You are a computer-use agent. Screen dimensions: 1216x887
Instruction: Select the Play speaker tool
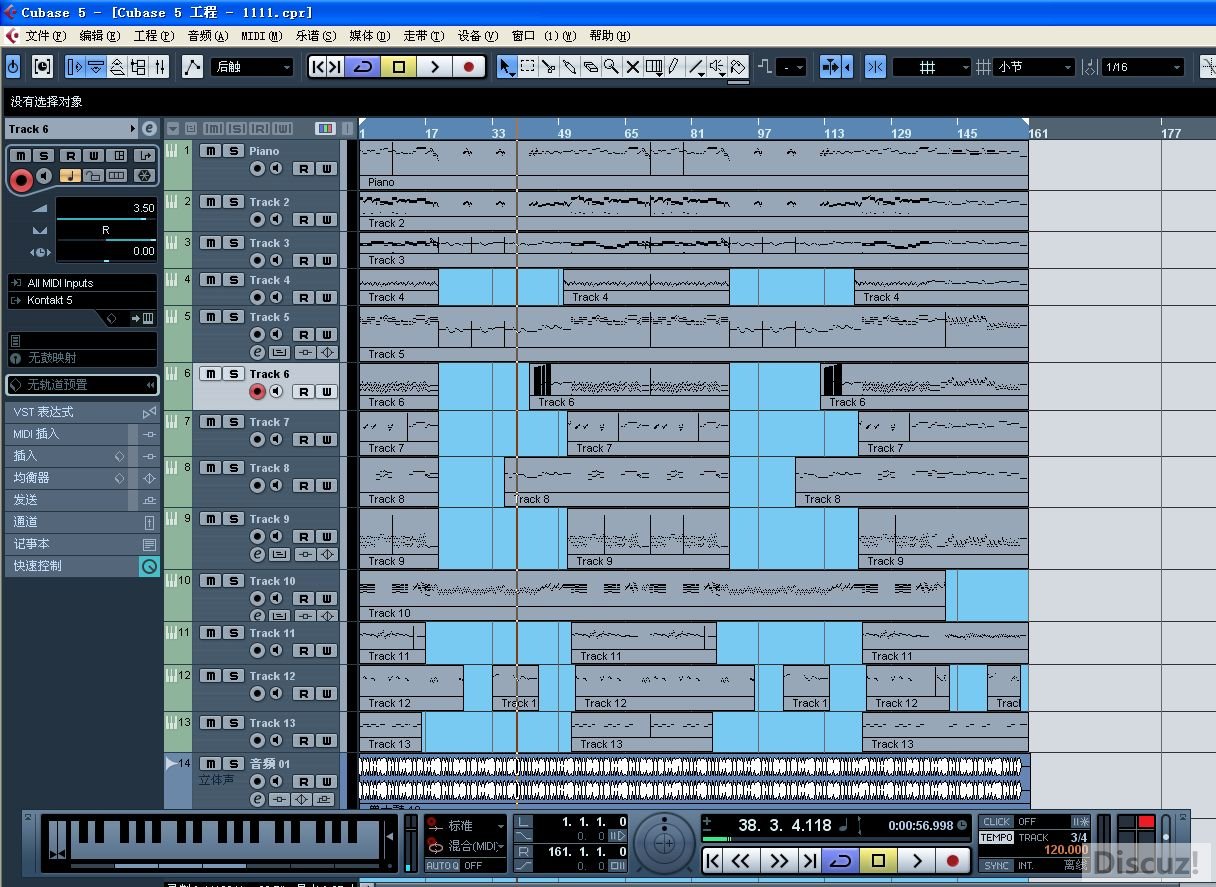pyautogui.click(x=717, y=67)
